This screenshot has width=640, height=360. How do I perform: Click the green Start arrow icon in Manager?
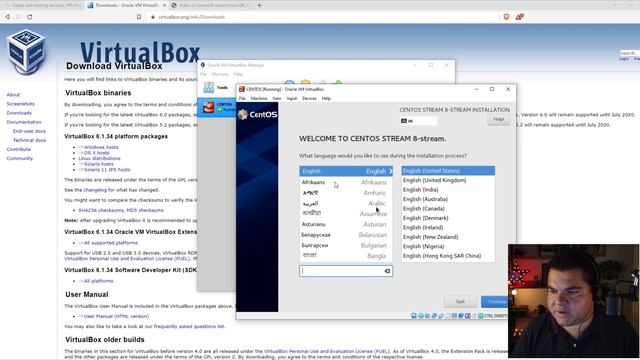click(x=339, y=83)
